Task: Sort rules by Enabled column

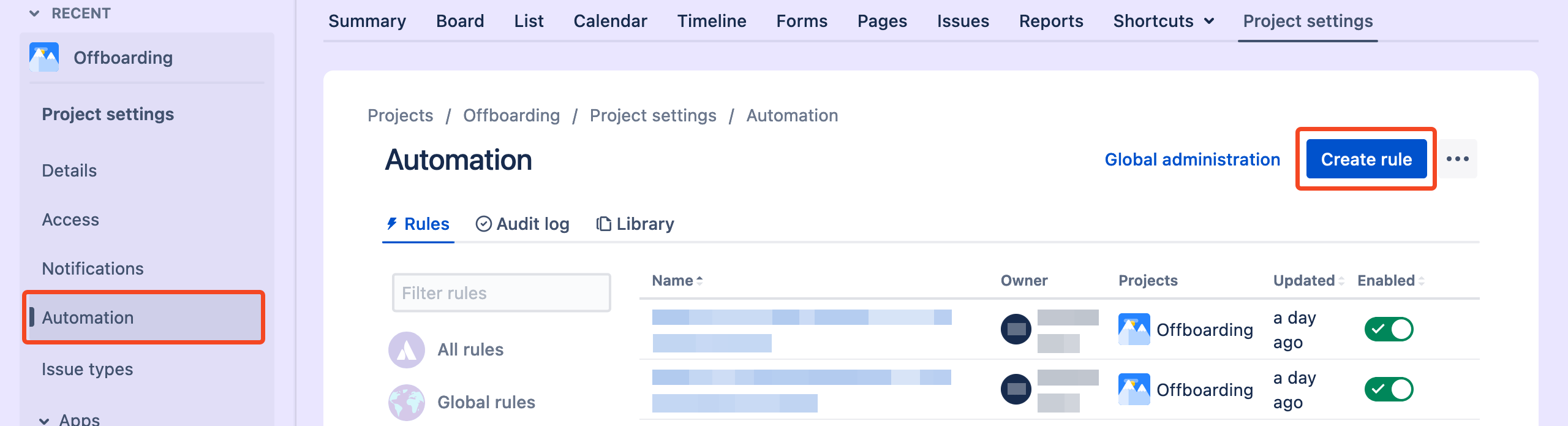Action: click(1391, 280)
